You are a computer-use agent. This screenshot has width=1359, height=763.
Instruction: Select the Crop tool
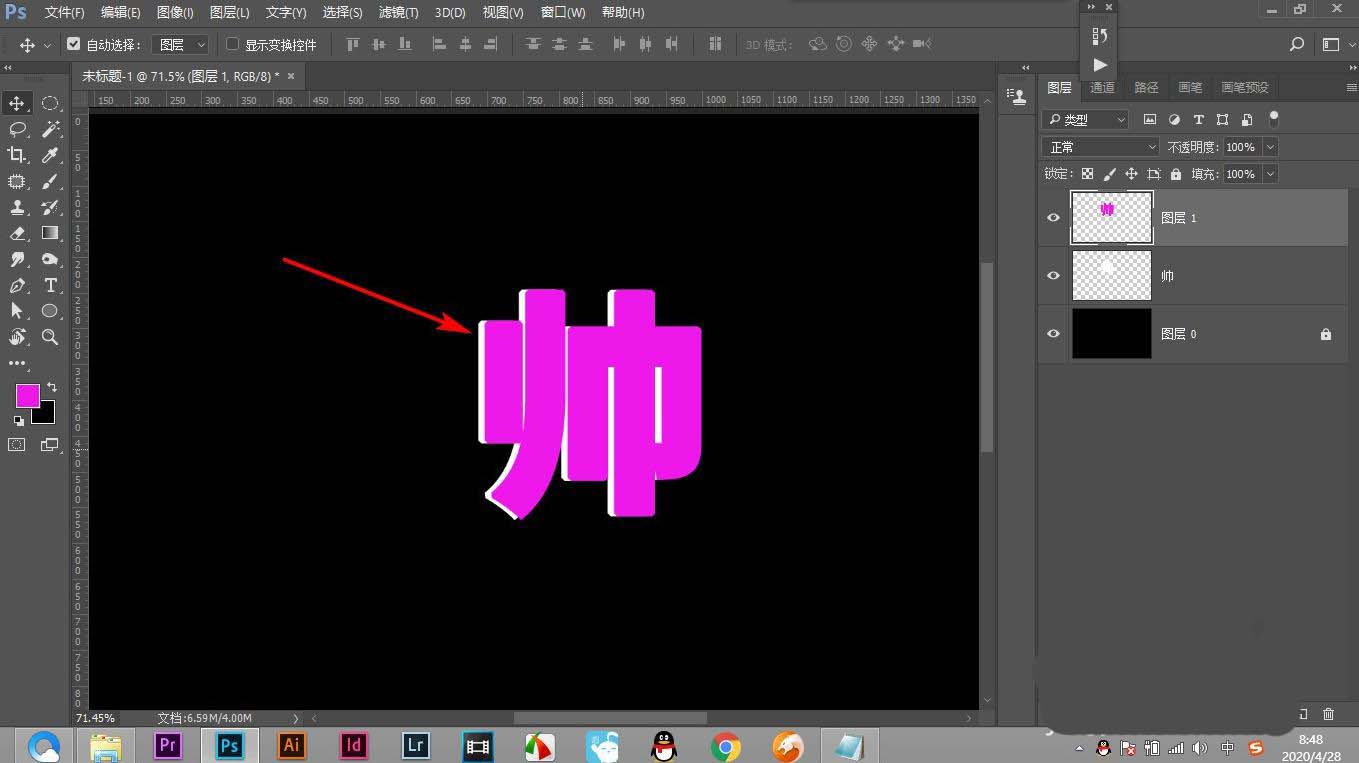pyautogui.click(x=17, y=155)
